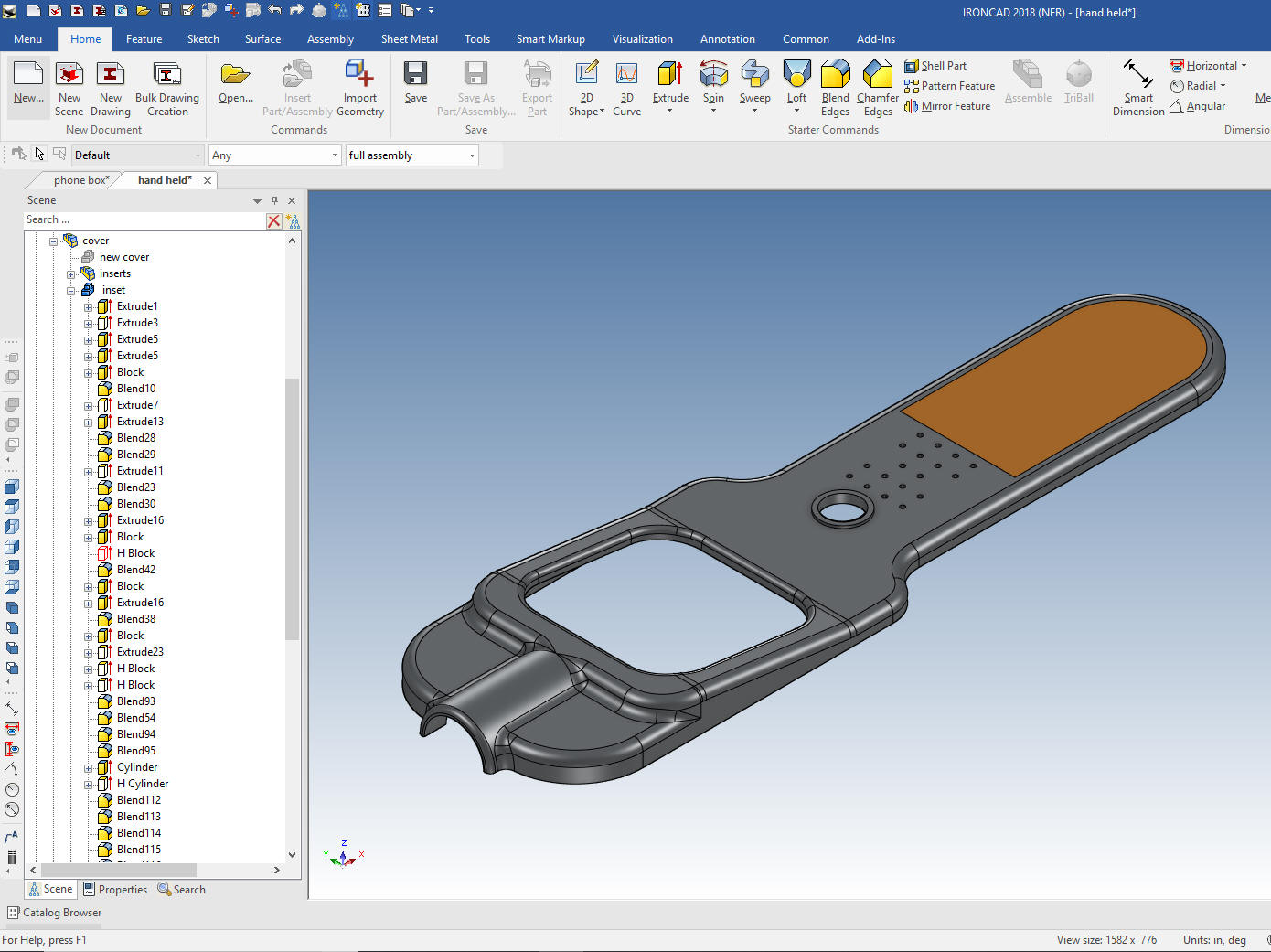Click Smart Dimension tool
This screenshot has height=952, width=1271.
pyautogui.click(x=1138, y=89)
